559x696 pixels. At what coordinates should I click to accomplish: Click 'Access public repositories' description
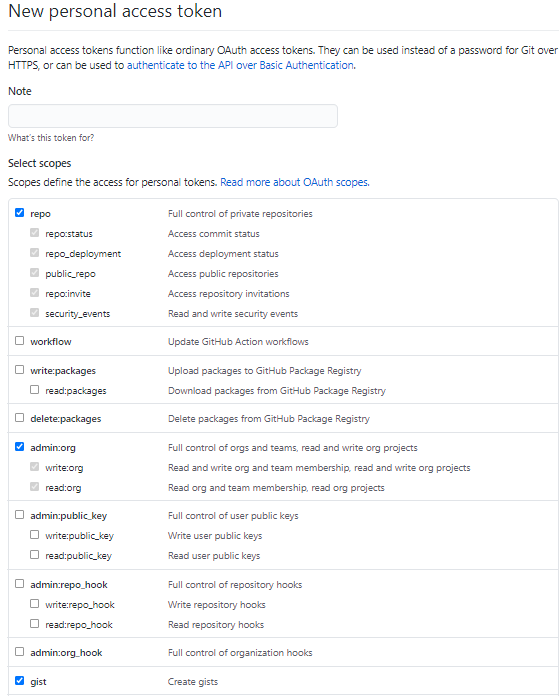[223, 273]
